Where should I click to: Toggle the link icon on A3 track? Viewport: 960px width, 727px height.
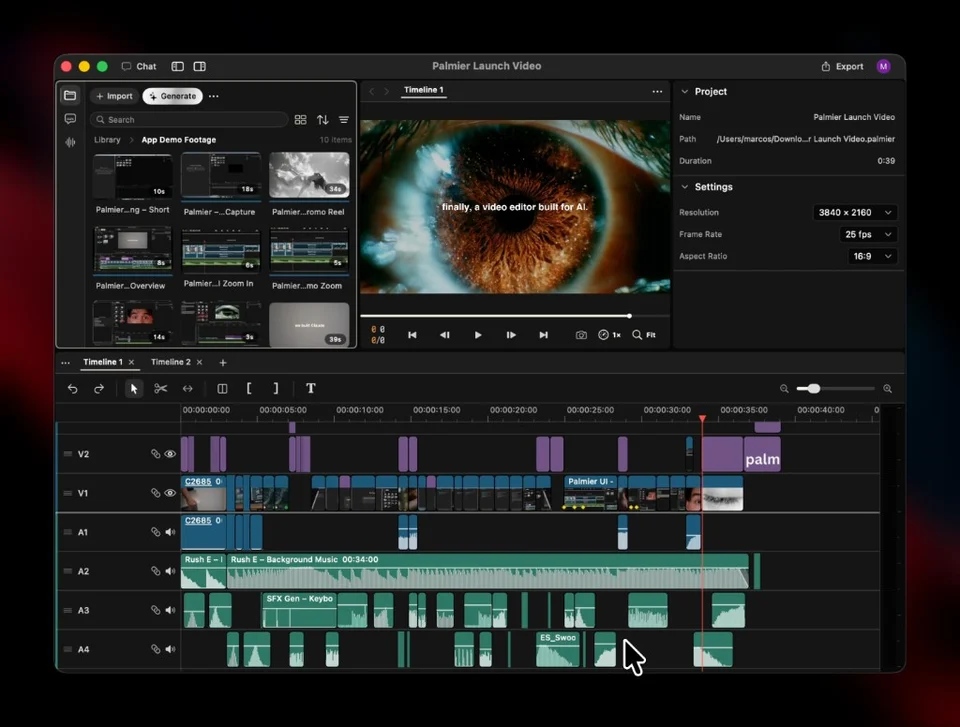point(156,610)
